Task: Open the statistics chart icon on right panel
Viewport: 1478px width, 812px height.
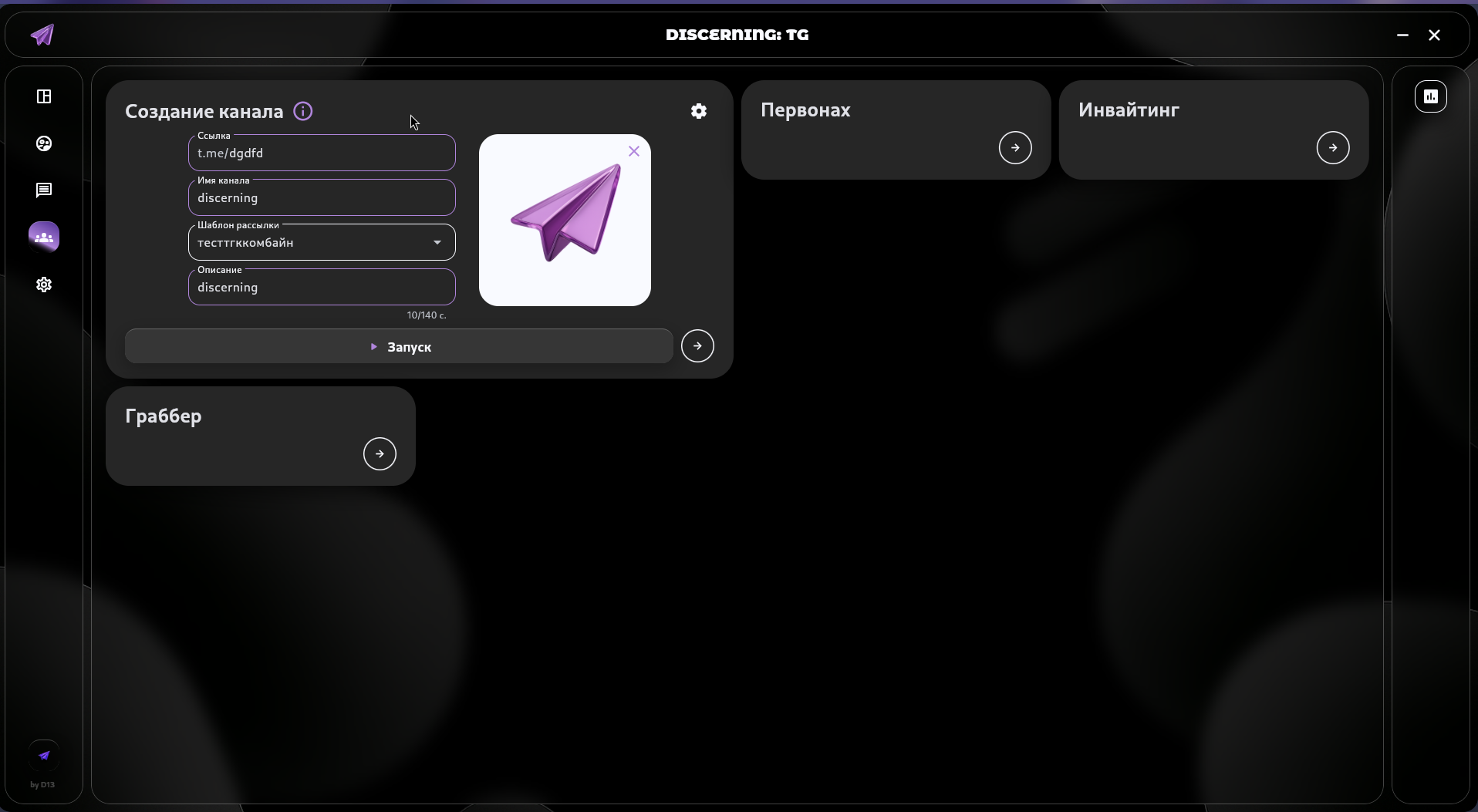Action: pyautogui.click(x=1430, y=96)
